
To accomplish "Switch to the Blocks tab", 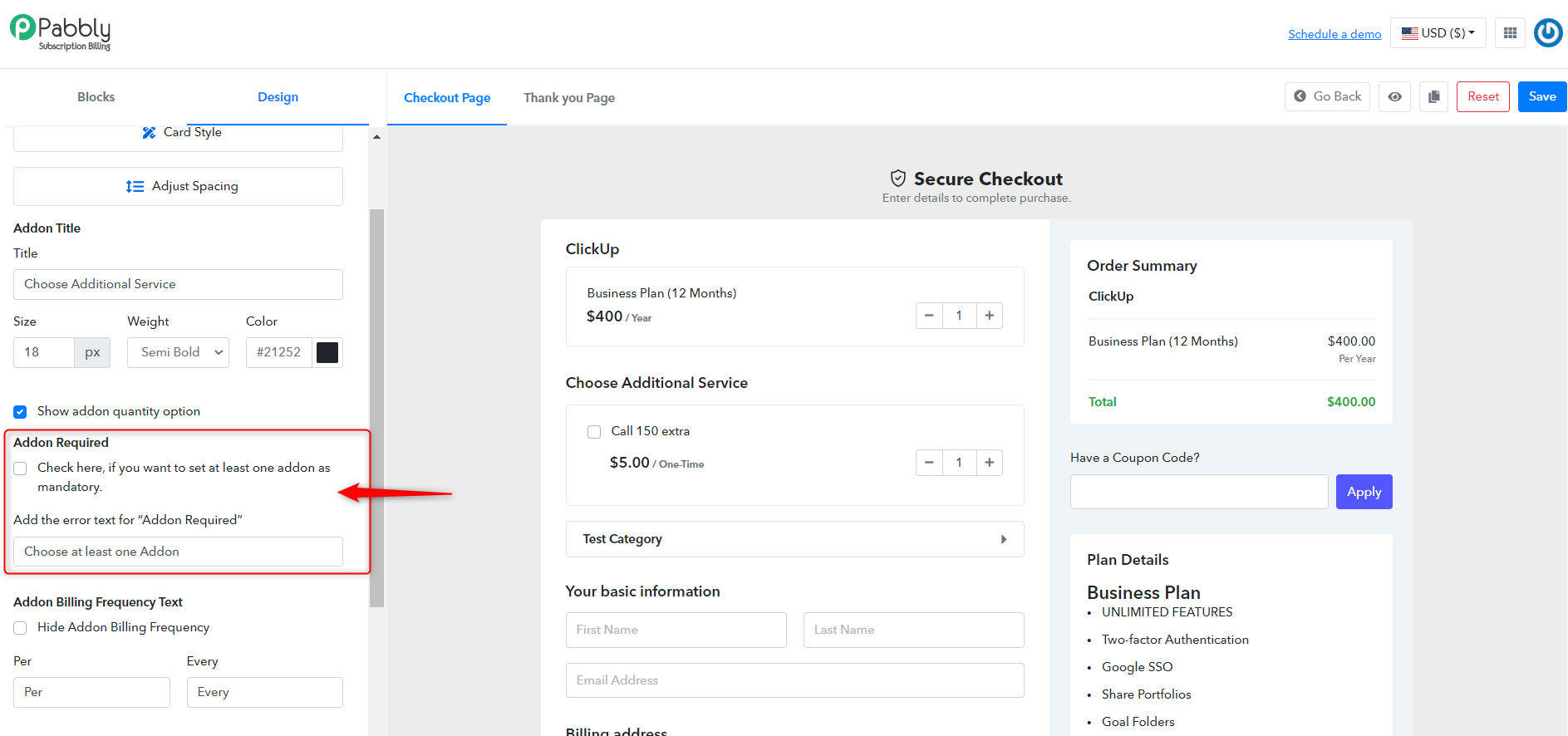I will [96, 97].
